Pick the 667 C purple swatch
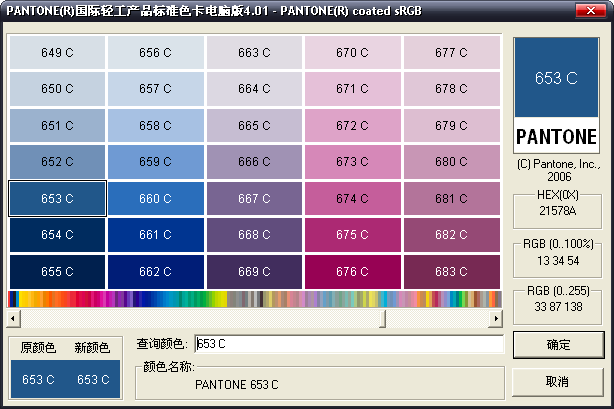614x409 pixels. [x=255, y=199]
